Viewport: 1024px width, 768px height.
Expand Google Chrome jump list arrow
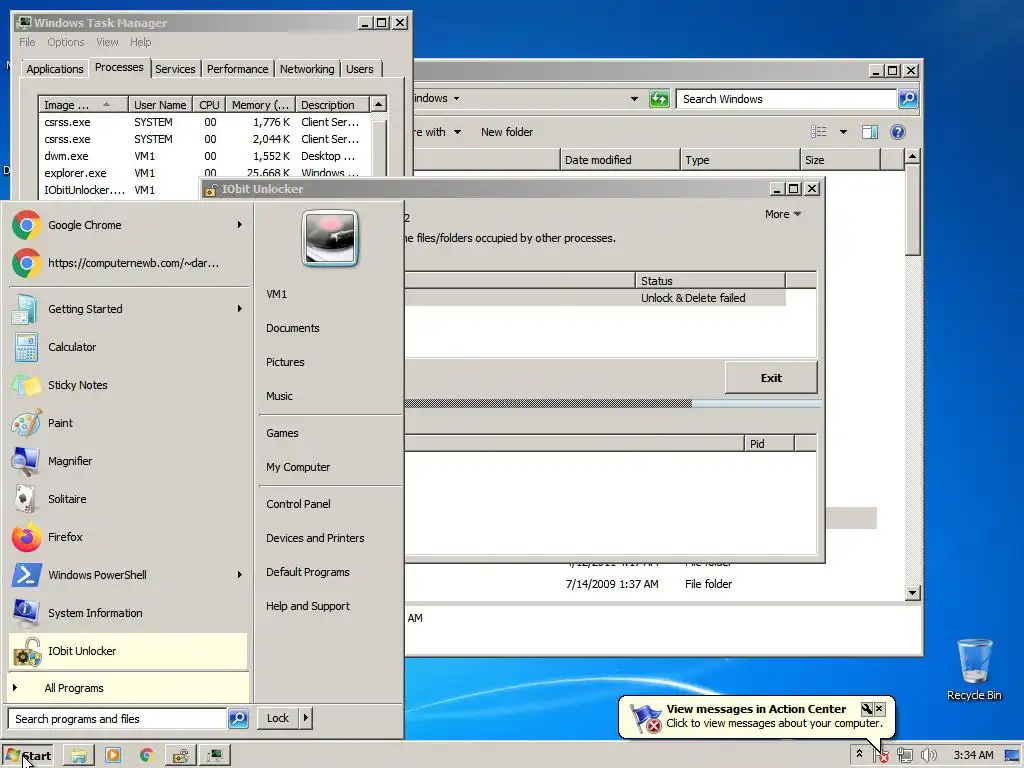coord(240,225)
